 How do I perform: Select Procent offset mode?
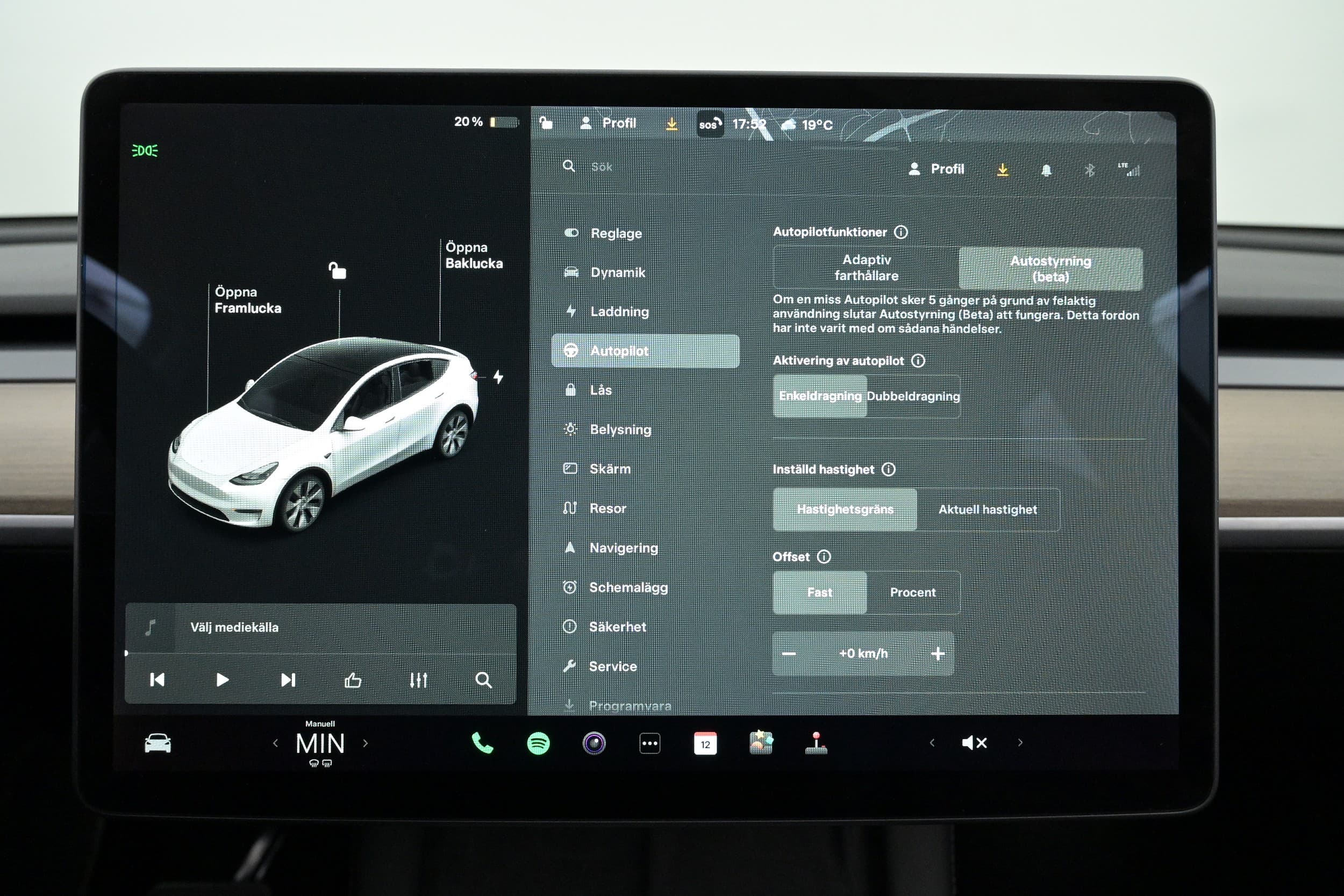(x=913, y=592)
